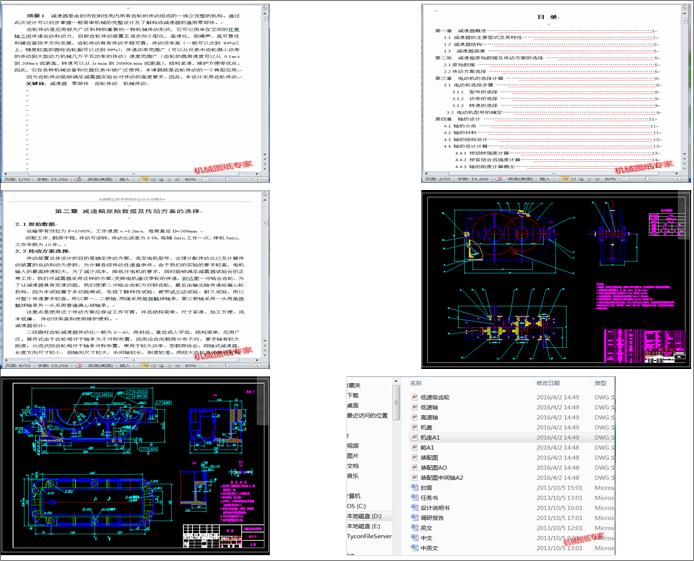The width and height of the screenshot is (694, 561).
Task: Select OS (C:) drive in navigation pane
Action: pos(357,506)
